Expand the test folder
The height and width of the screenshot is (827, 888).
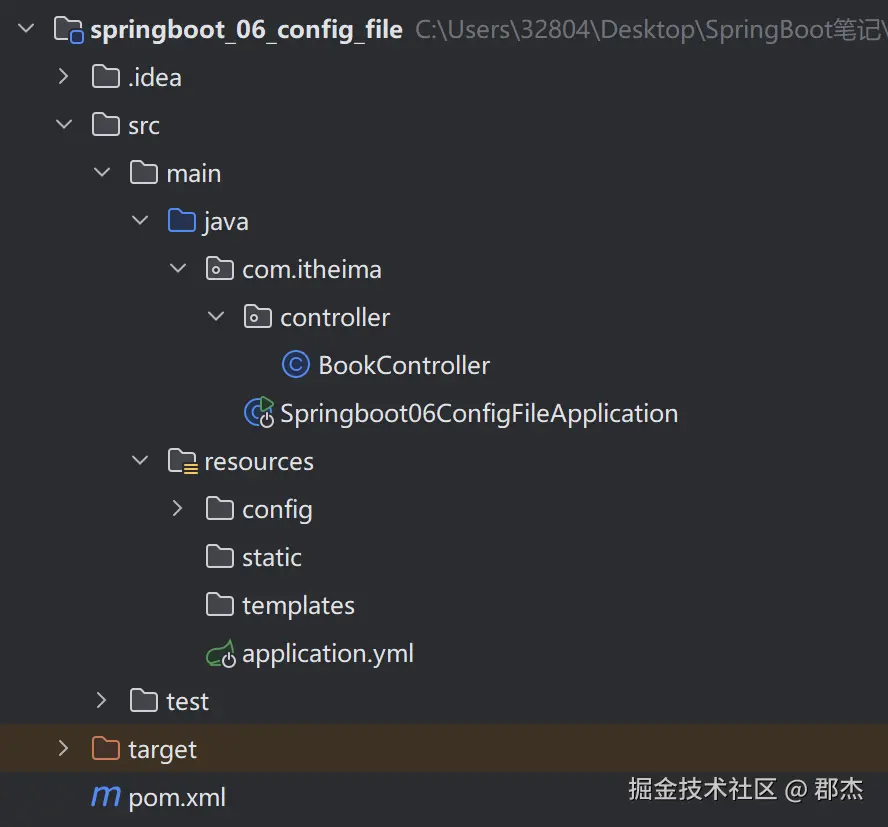pyautogui.click(x=102, y=701)
